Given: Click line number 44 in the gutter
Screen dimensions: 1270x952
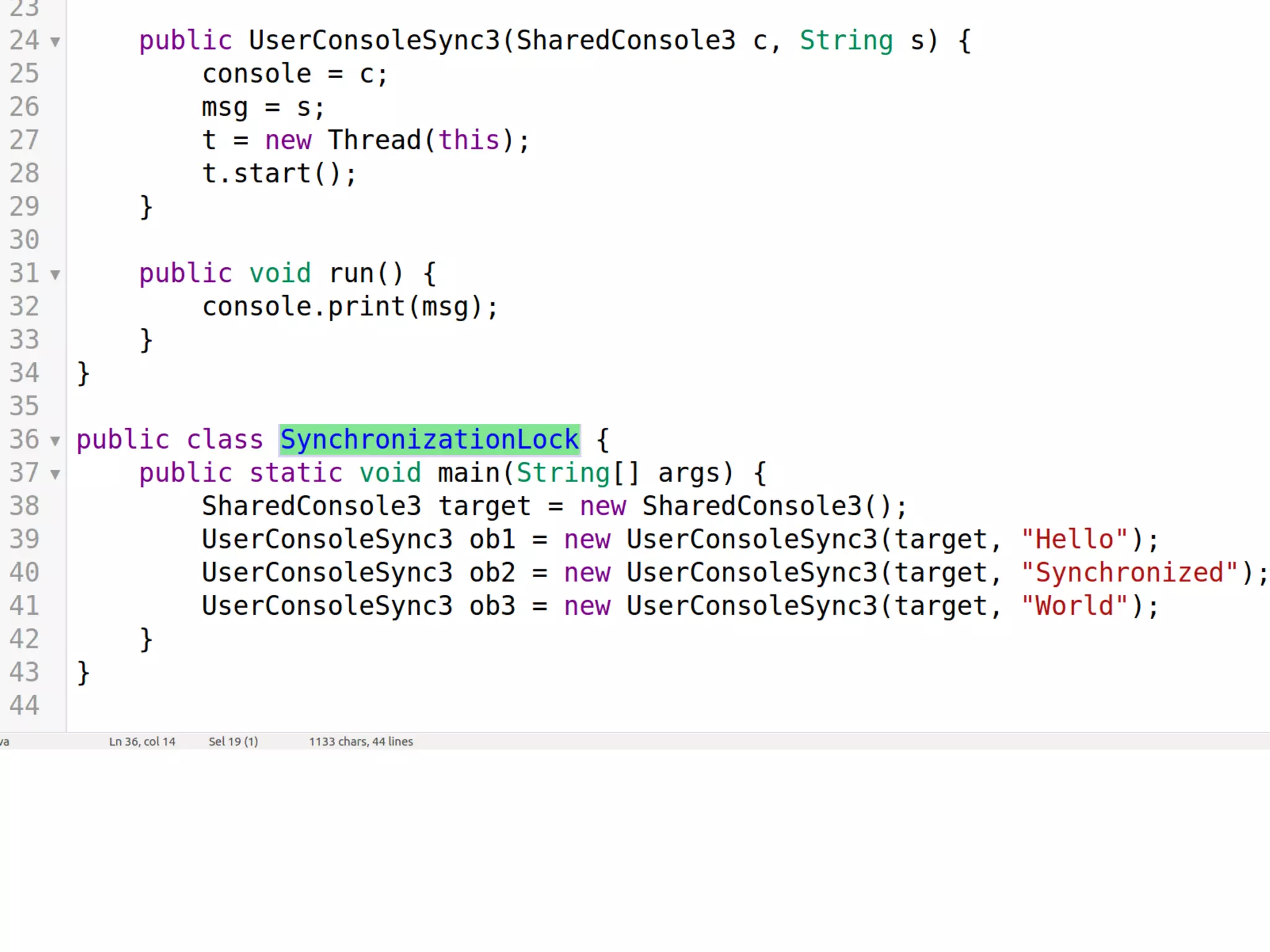Looking at the screenshot, I should pyautogui.click(x=25, y=706).
